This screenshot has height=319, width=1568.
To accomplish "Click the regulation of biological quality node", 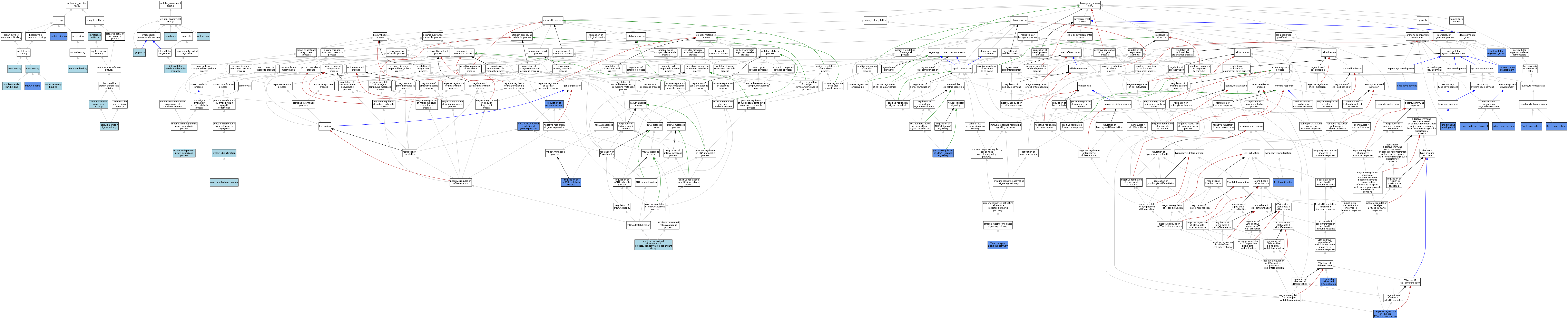I will 596,37.
